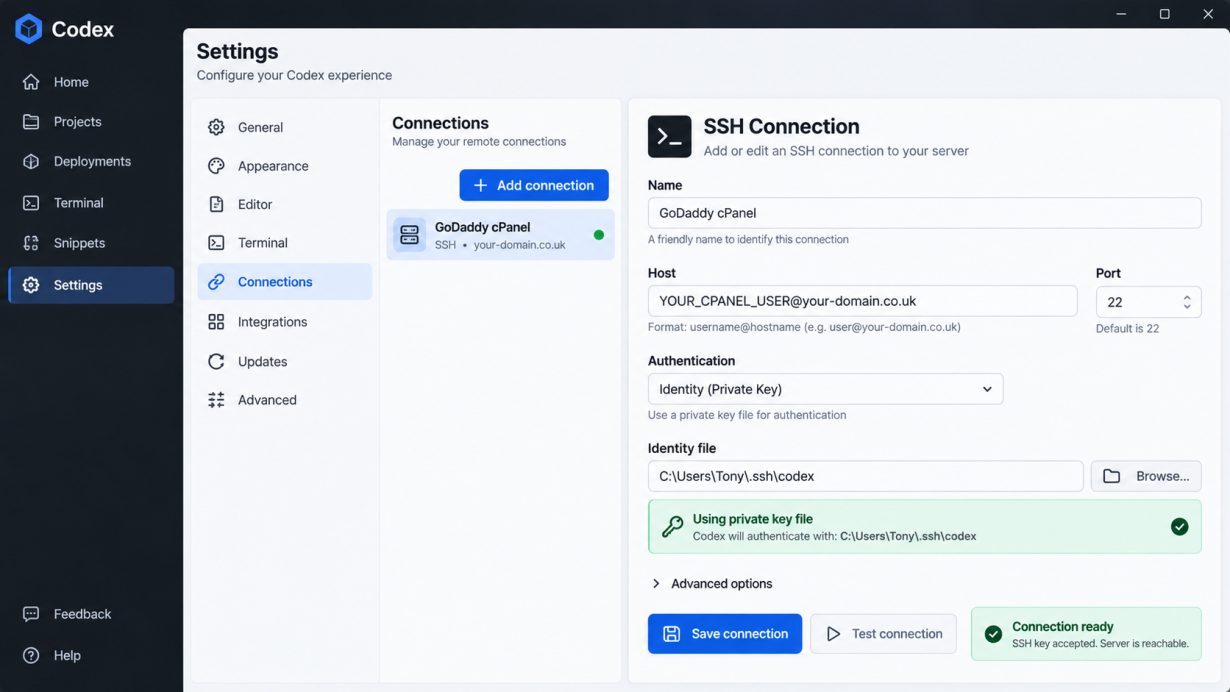1230x692 pixels.
Task: Select the Advanced sliders icon
Action: point(216,400)
